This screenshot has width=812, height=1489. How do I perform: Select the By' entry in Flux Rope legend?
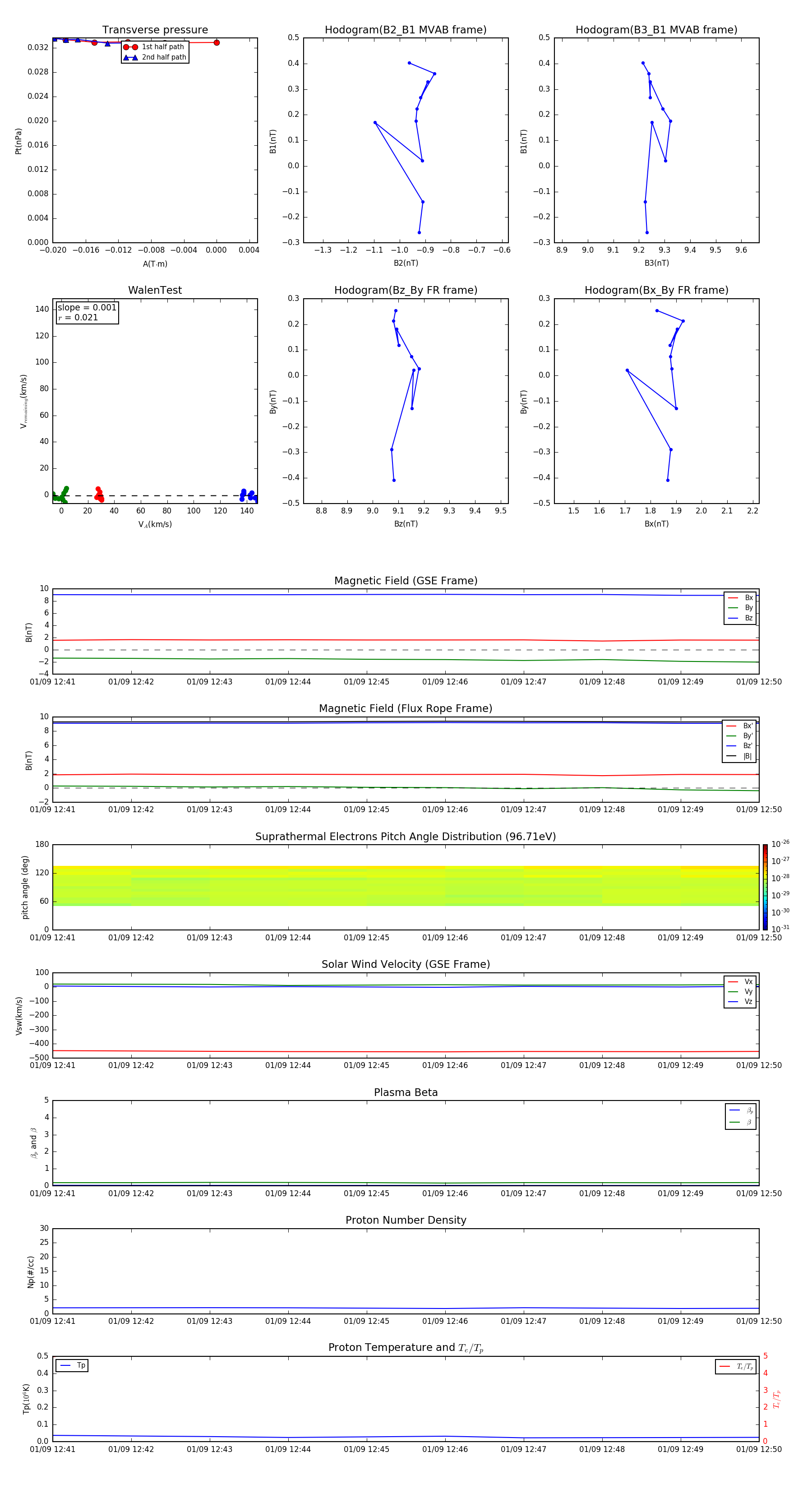(x=739, y=736)
